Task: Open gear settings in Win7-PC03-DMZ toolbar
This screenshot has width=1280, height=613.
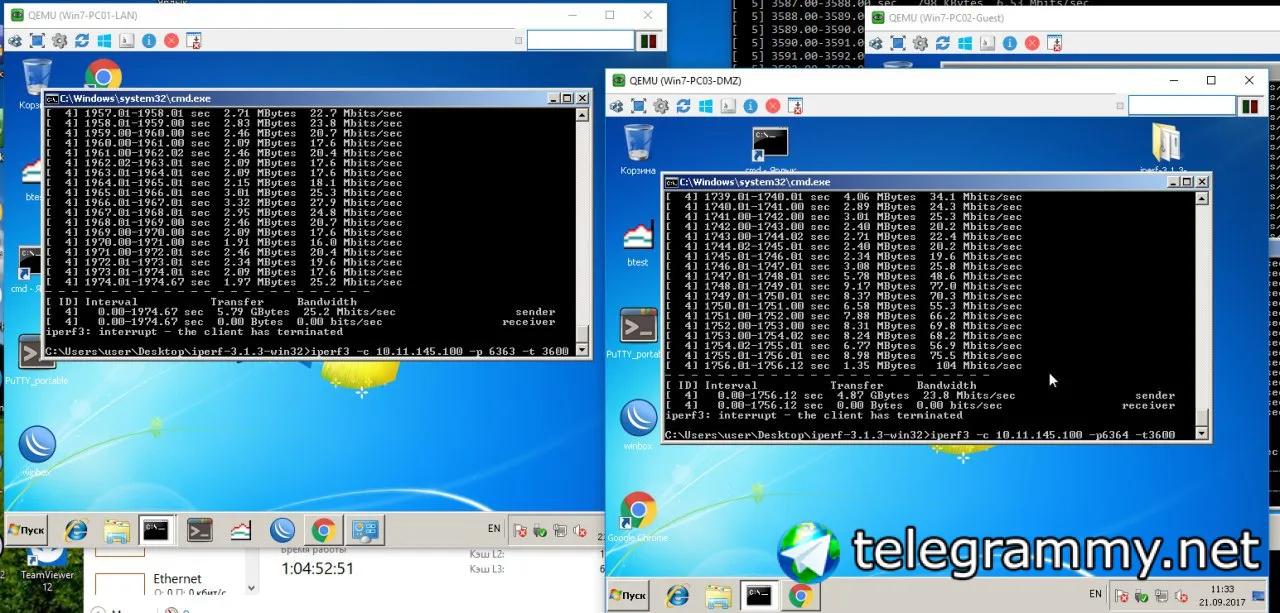Action: (x=661, y=105)
